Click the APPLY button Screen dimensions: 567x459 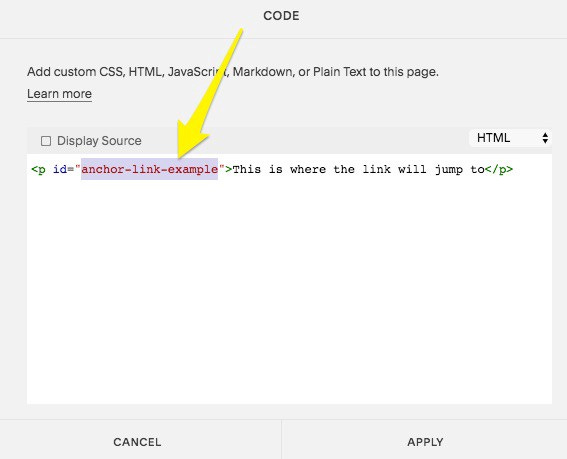(425, 442)
